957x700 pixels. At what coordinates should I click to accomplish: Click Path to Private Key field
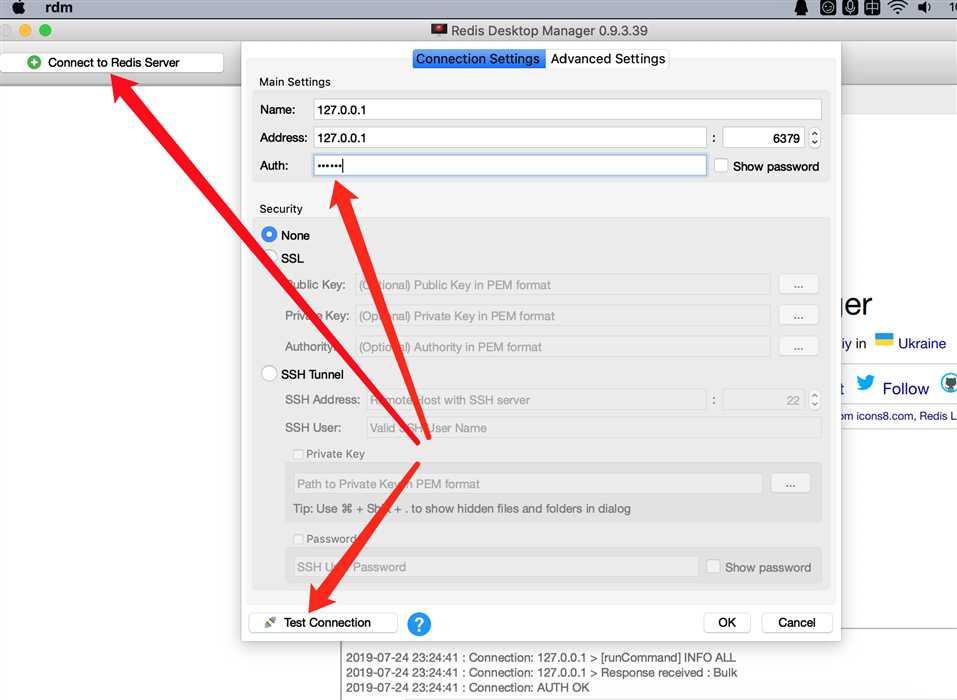point(528,483)
